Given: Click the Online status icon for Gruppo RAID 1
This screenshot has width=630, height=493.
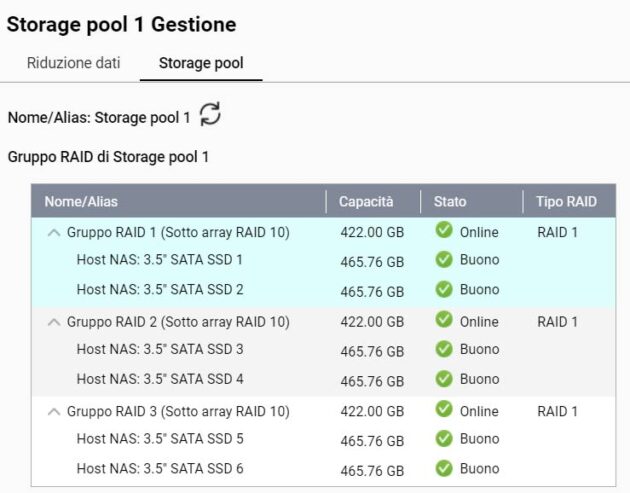Looking at the screenshot, I should click(x=444, y=231).
